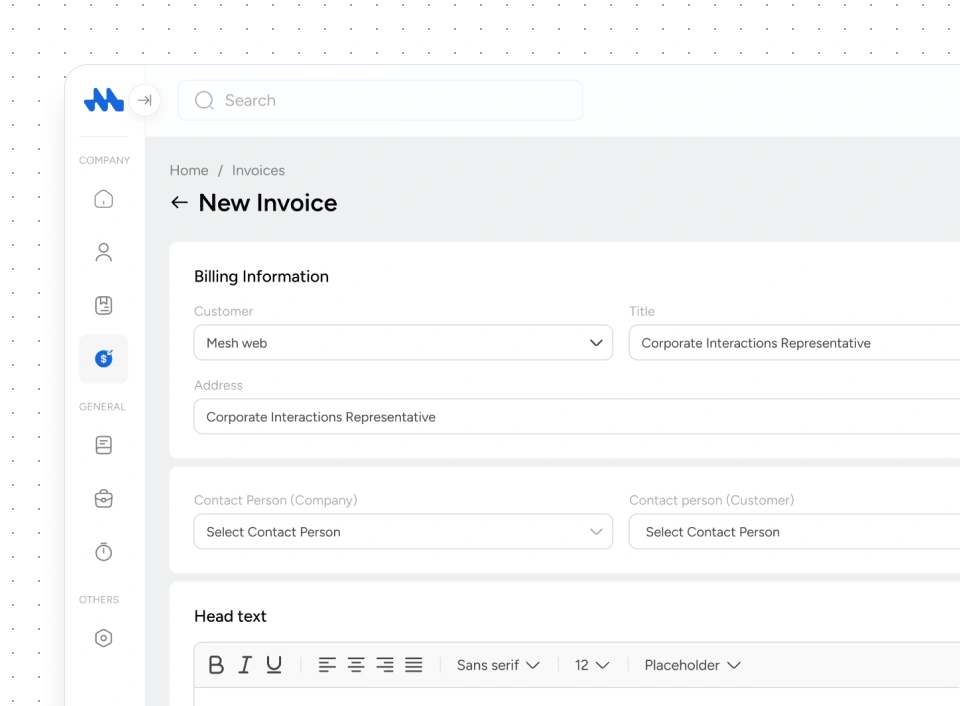Toggle underline formatting in Head text editor
Viewport: 960px width, 706px height.
tap(273, 665)
